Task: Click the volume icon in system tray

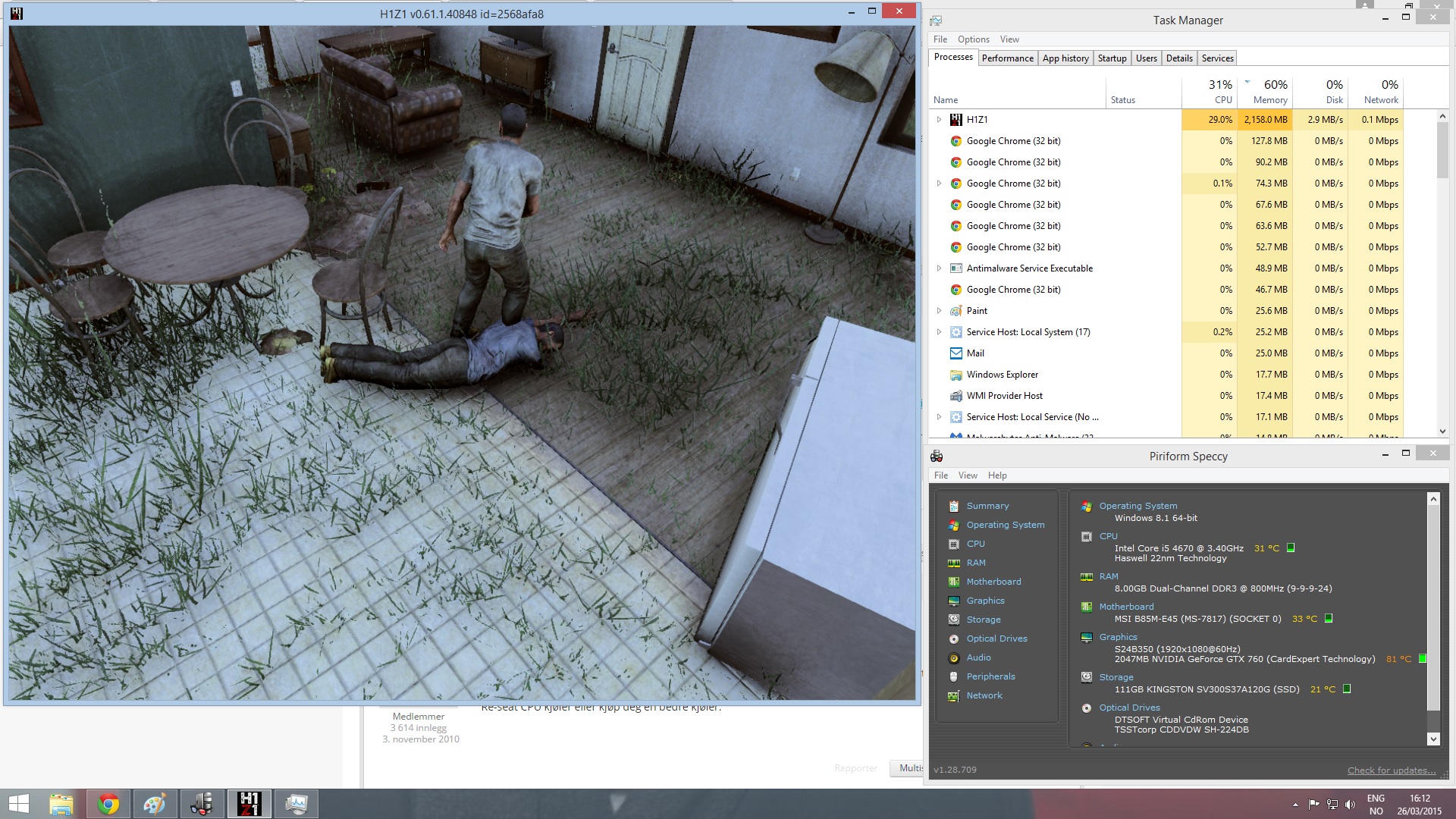Action: tap(1350, 805)
